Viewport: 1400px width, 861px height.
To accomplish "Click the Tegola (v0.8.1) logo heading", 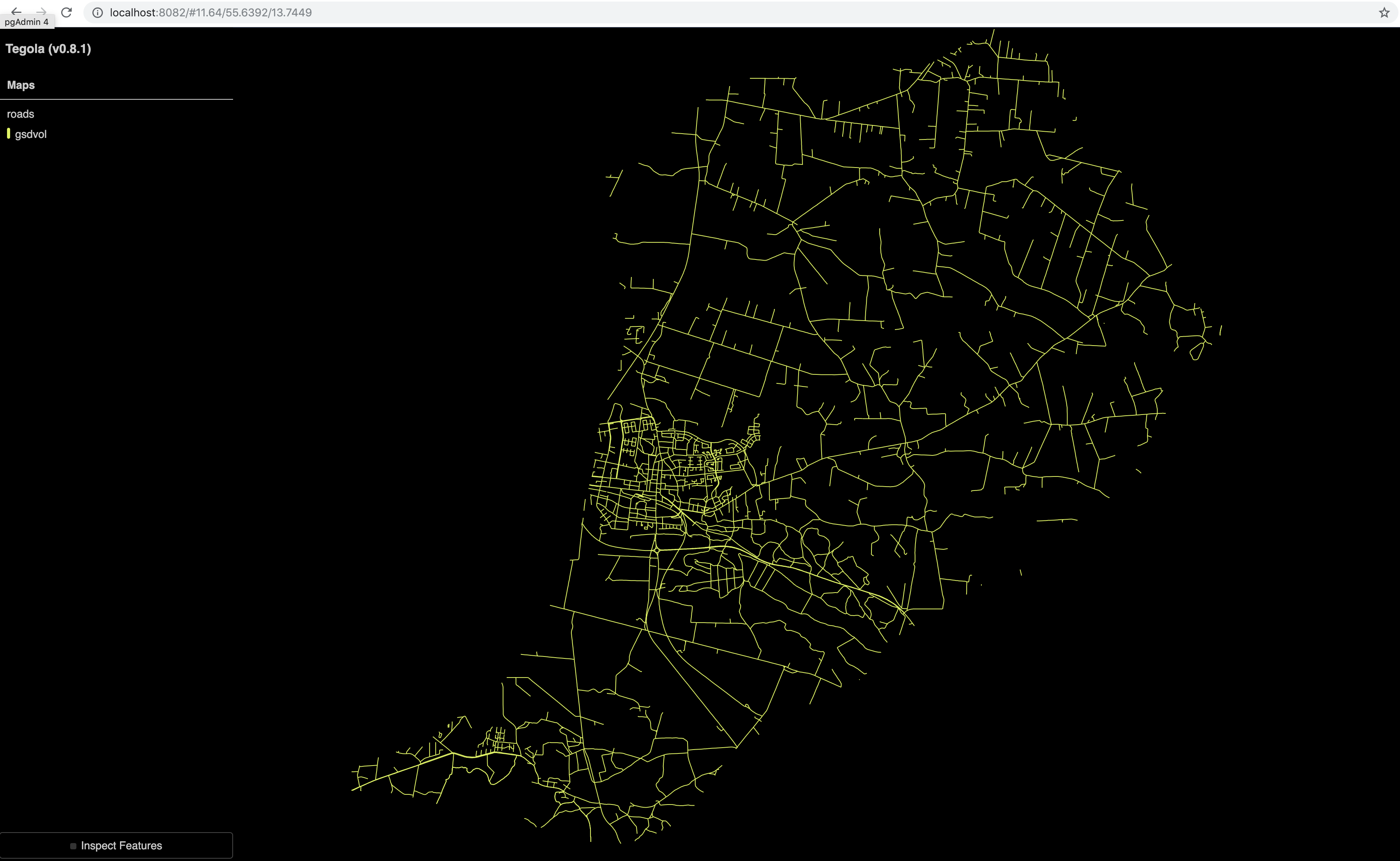I will (x=48, y=49).
